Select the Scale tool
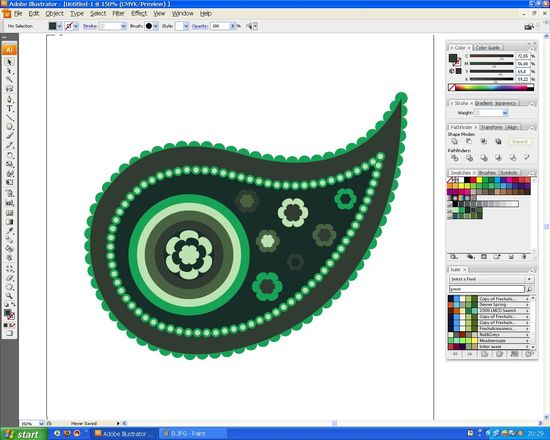This screenshot has width=550, height=440. point(9,164)
